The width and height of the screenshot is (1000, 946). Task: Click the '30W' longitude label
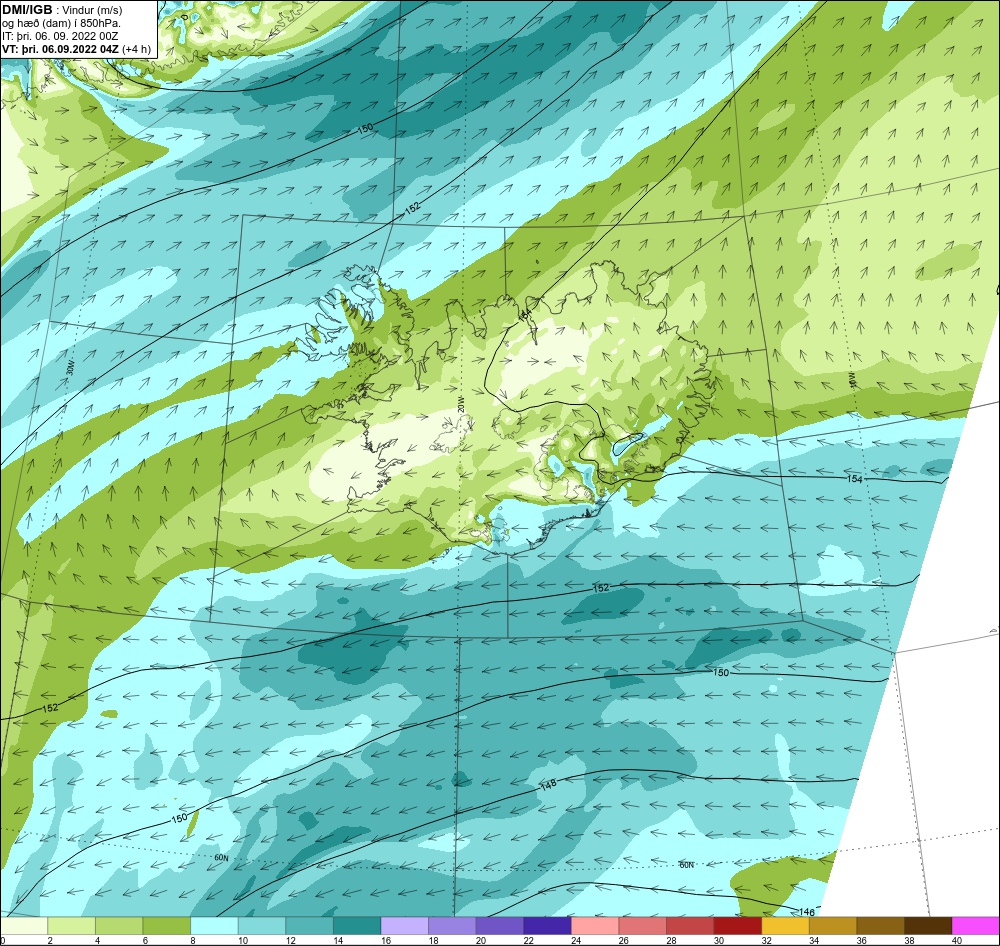(x=70, y=367)
